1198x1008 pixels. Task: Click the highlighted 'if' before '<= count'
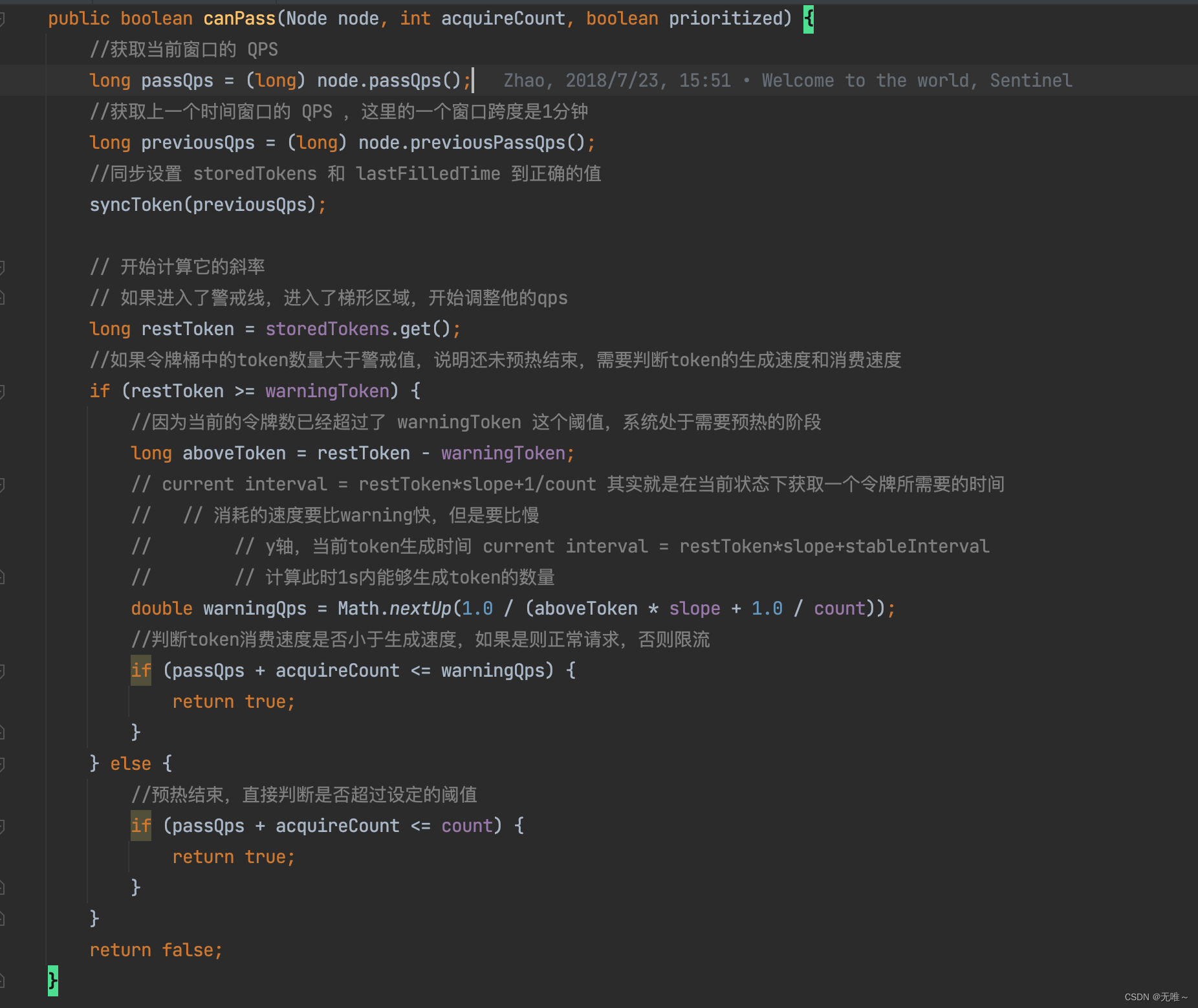(x=141, y=826)
